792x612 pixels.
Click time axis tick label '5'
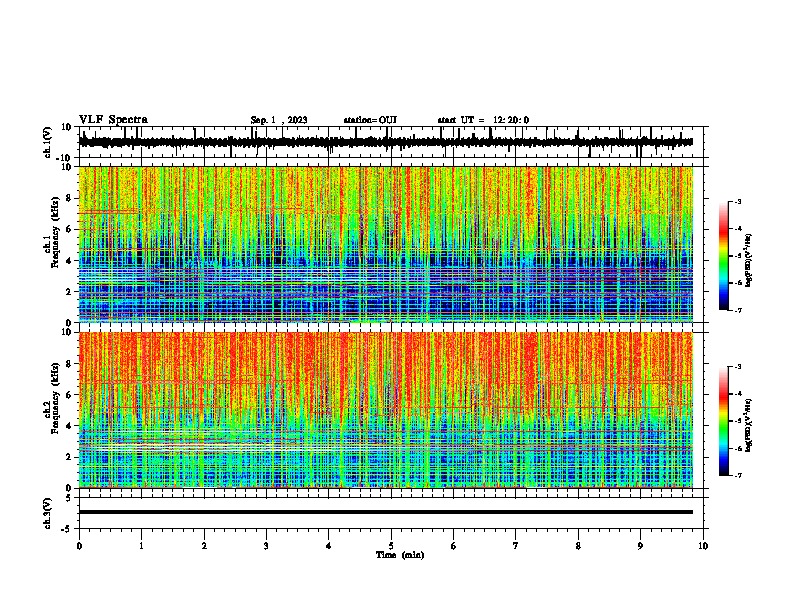pyautogui.click(x=391, y=546)
